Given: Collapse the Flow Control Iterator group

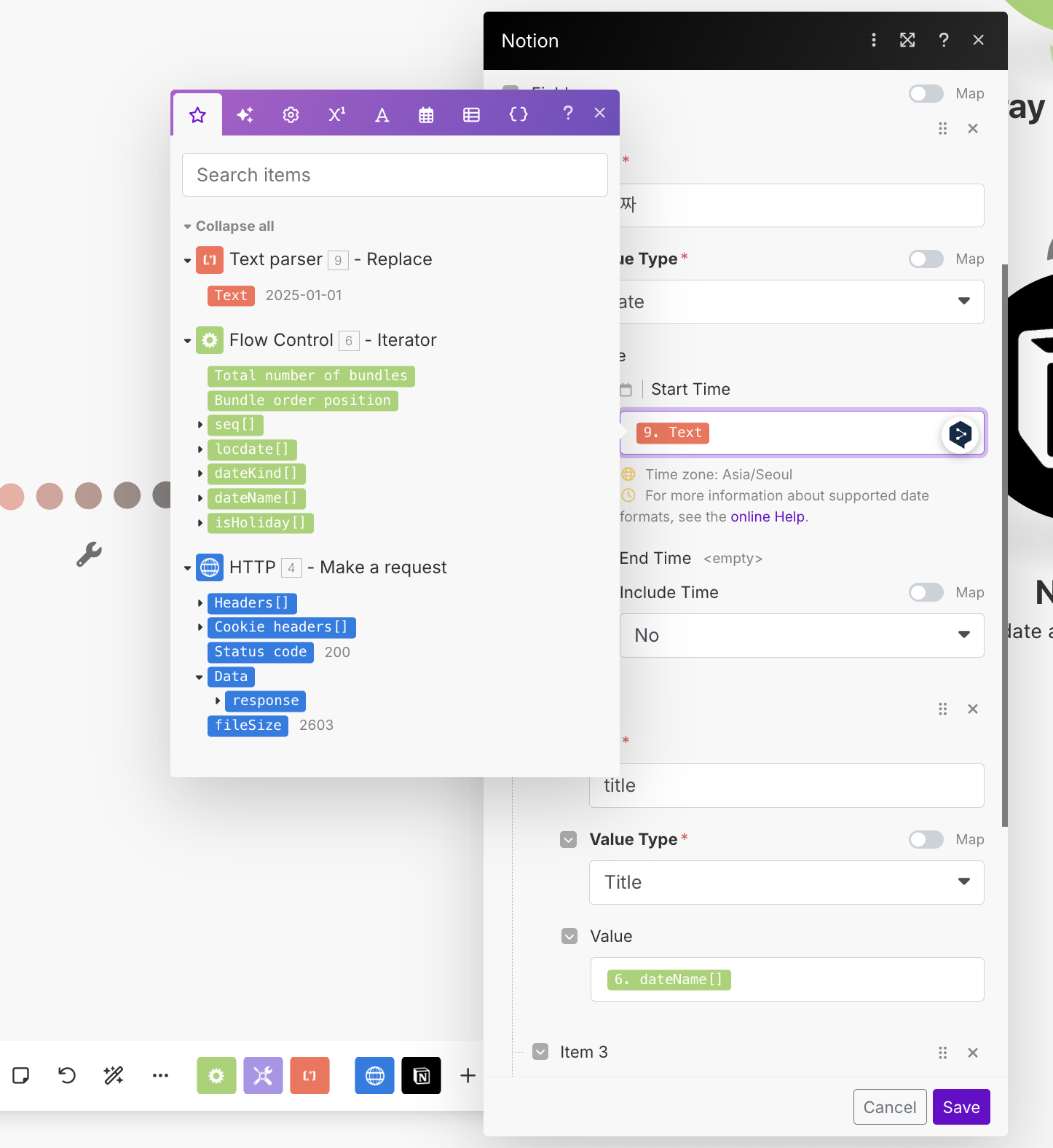Looking at the screenshot, I should coord(187,341).
